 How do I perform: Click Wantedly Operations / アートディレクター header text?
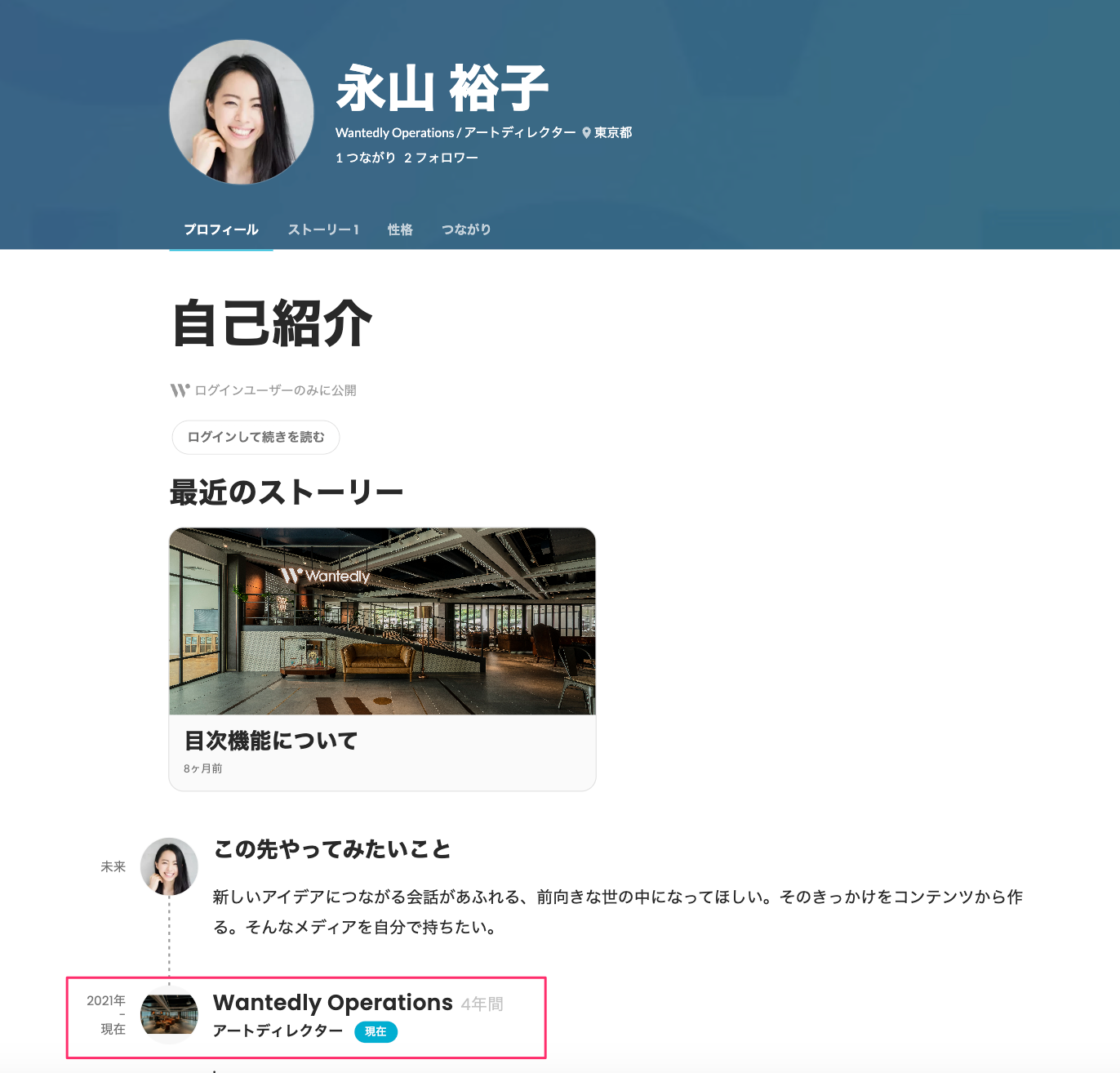click(456, 133)
